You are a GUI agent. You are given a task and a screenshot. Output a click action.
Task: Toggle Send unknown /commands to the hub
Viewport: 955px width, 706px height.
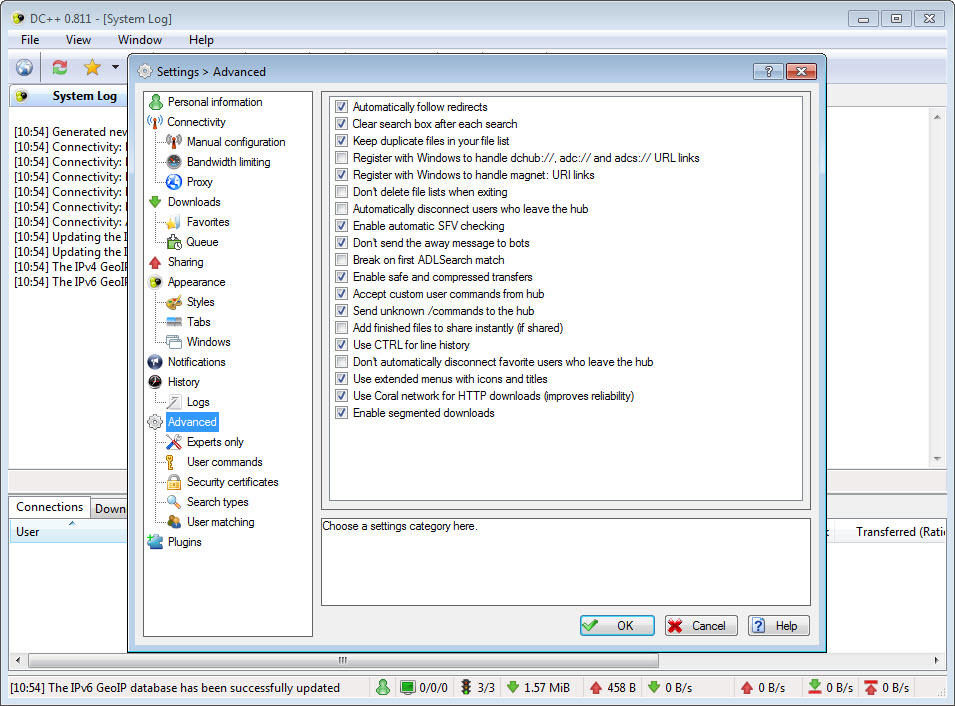342,311
